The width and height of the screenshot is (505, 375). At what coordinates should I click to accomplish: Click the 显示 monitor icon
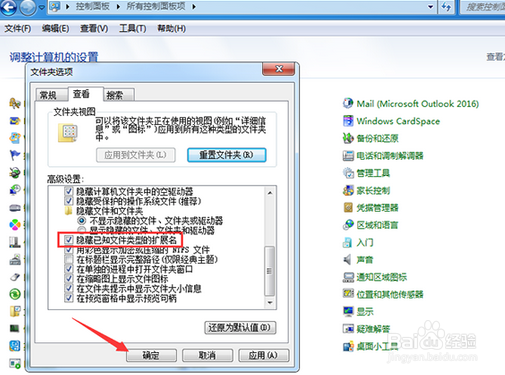pyautogui.click(x=348, y=312)
